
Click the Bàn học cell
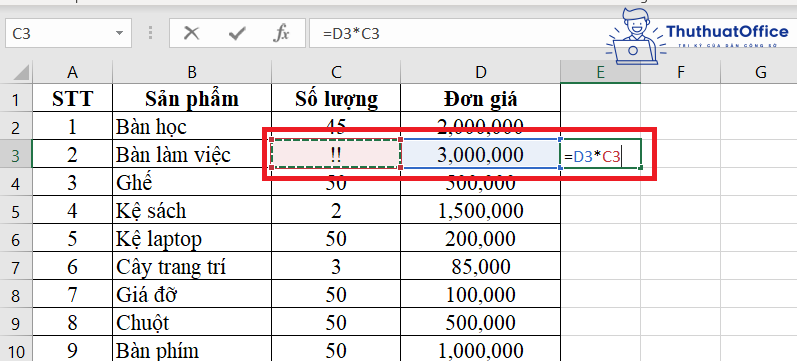[x=192, y=126]
